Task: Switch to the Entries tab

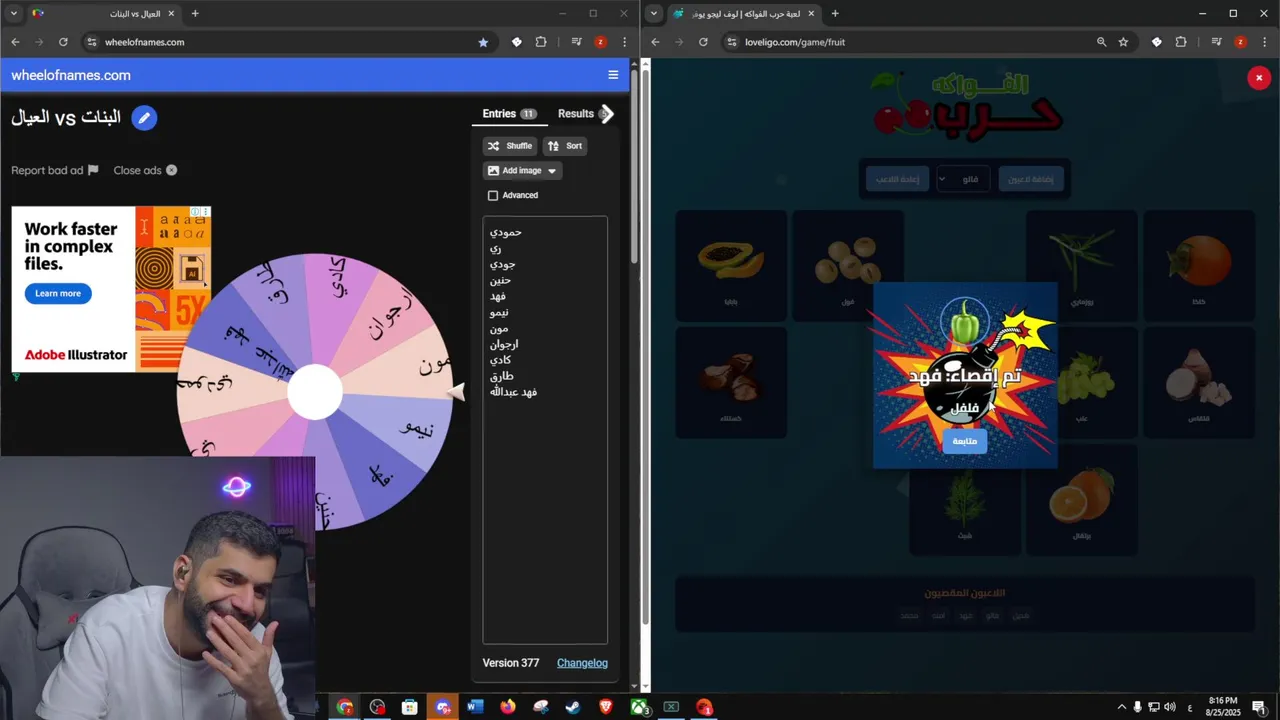Action: 509,114
